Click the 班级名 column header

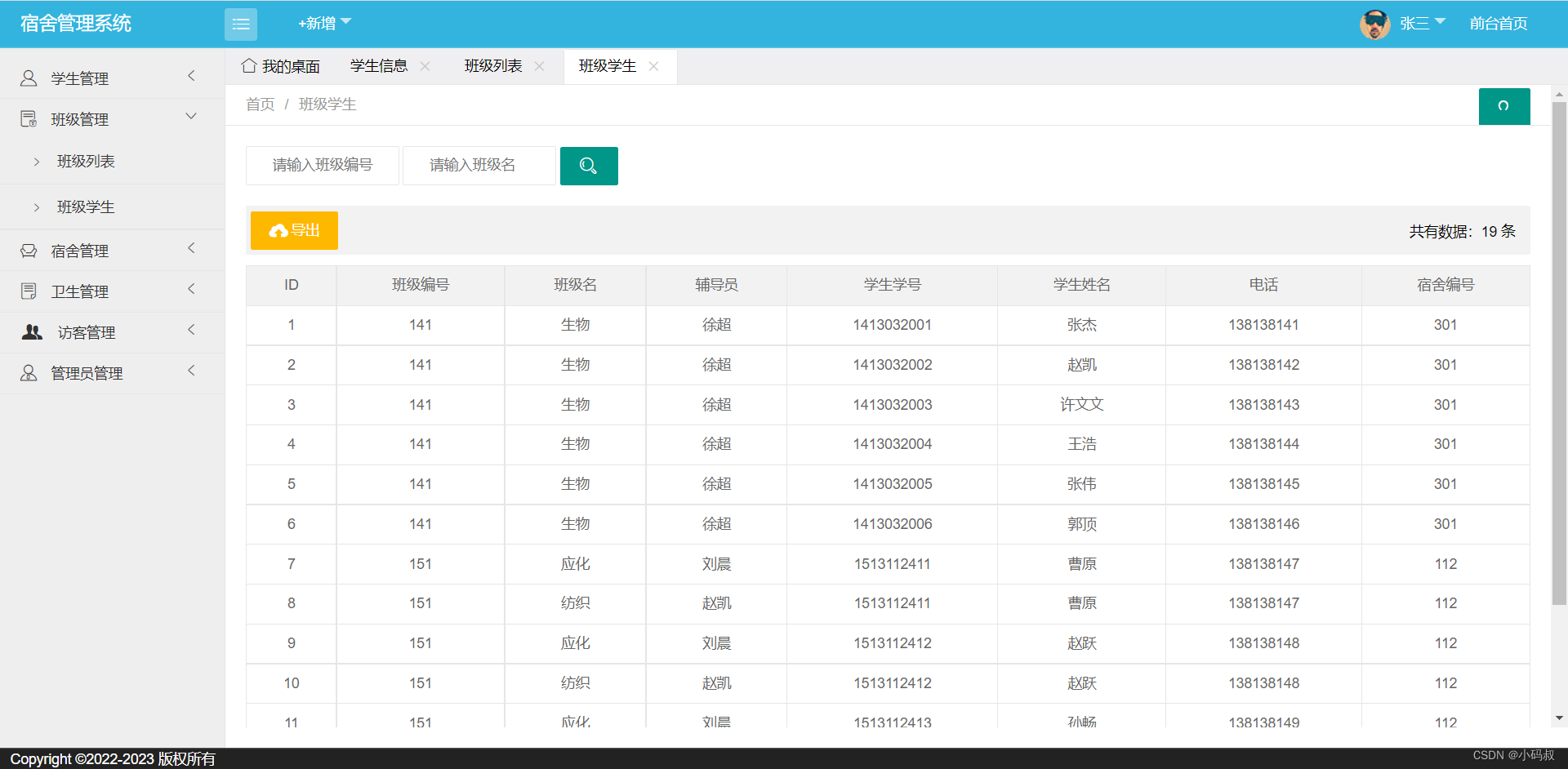[576, 285]
